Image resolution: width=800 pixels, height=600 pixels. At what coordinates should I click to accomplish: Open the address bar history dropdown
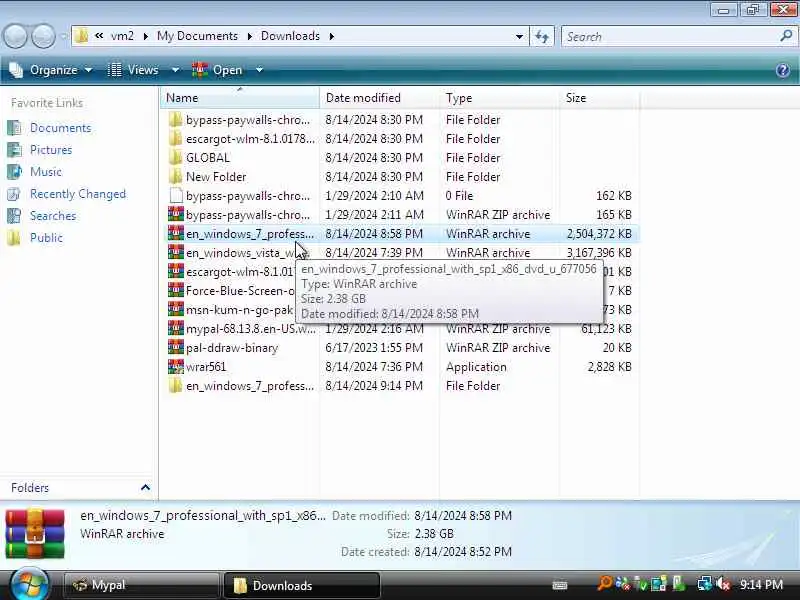(519, 36)
